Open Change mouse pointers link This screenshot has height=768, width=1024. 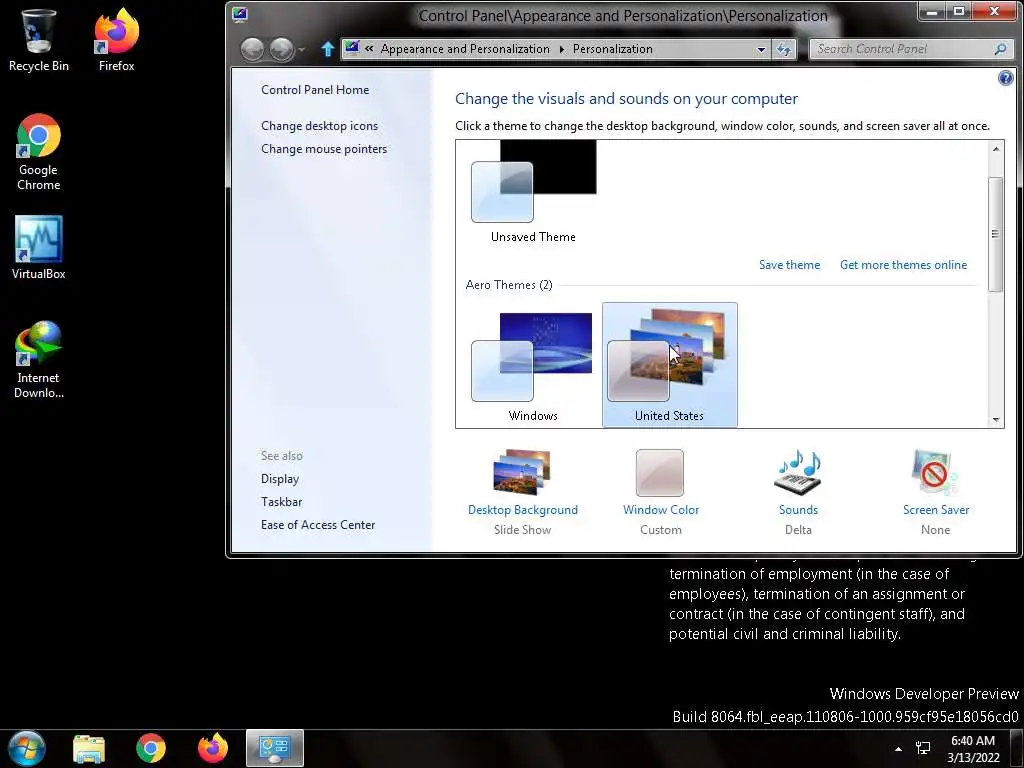click(x=324, y=149)
